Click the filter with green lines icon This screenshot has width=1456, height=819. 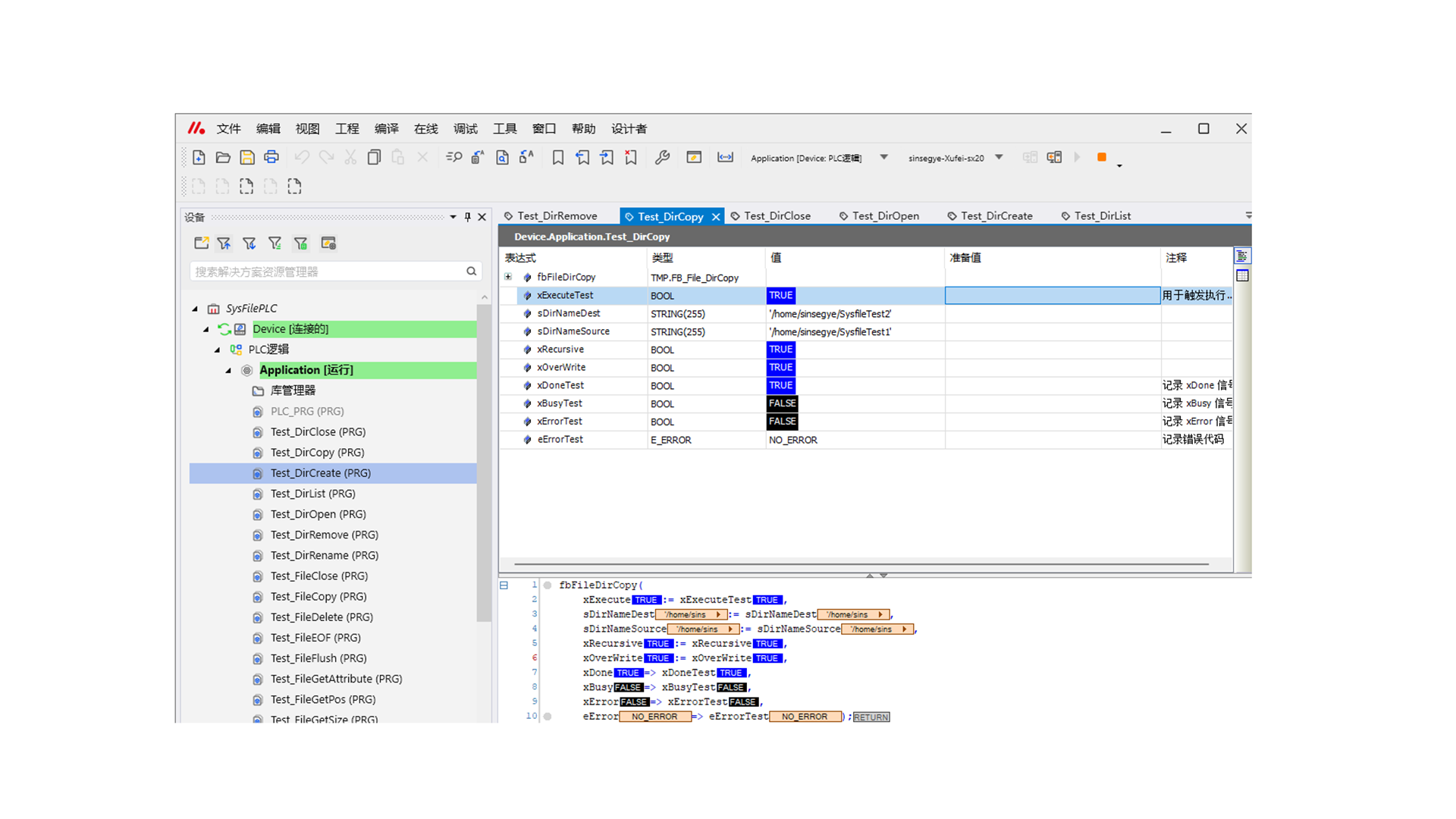pyautogui.click(x=275, y=243)
